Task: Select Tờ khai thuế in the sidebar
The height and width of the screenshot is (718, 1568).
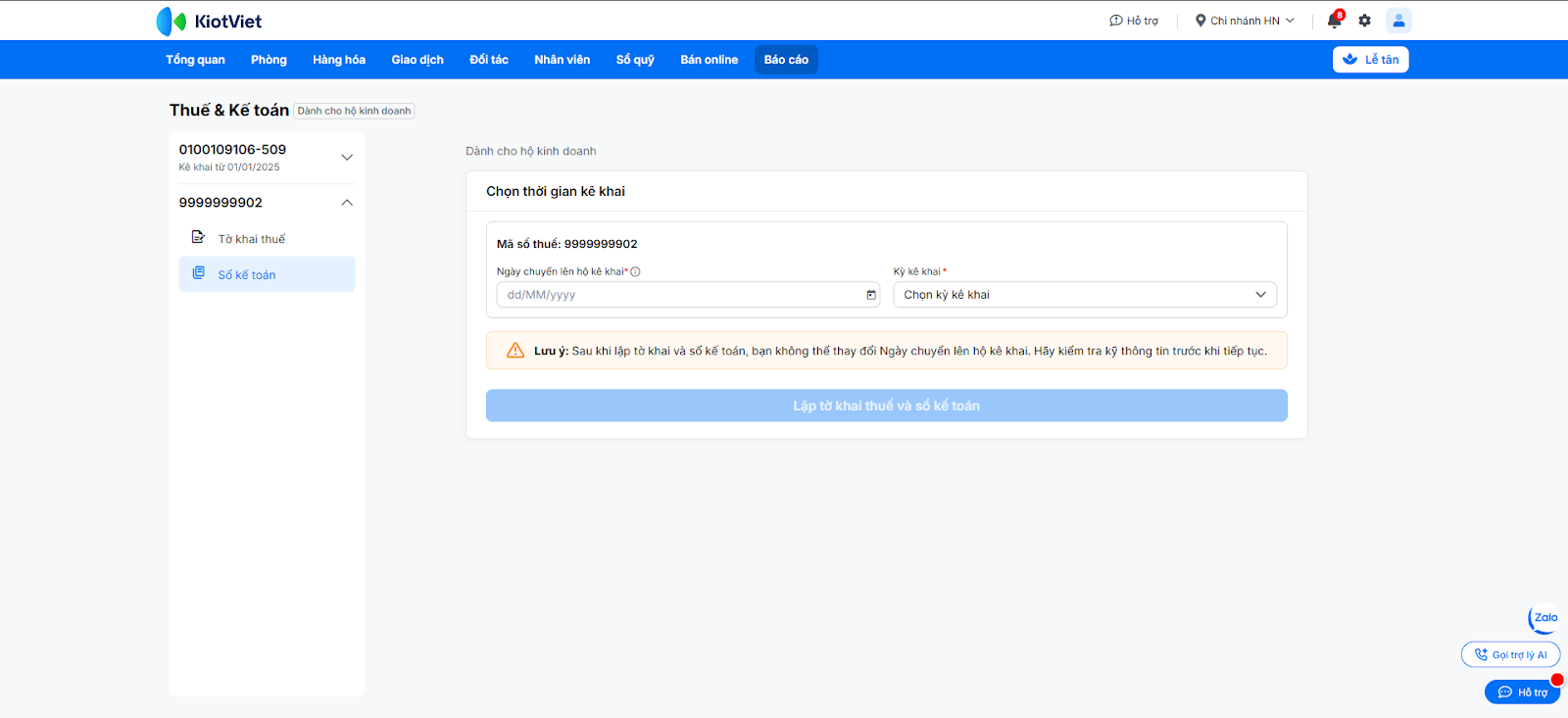Action: point(267,239)
